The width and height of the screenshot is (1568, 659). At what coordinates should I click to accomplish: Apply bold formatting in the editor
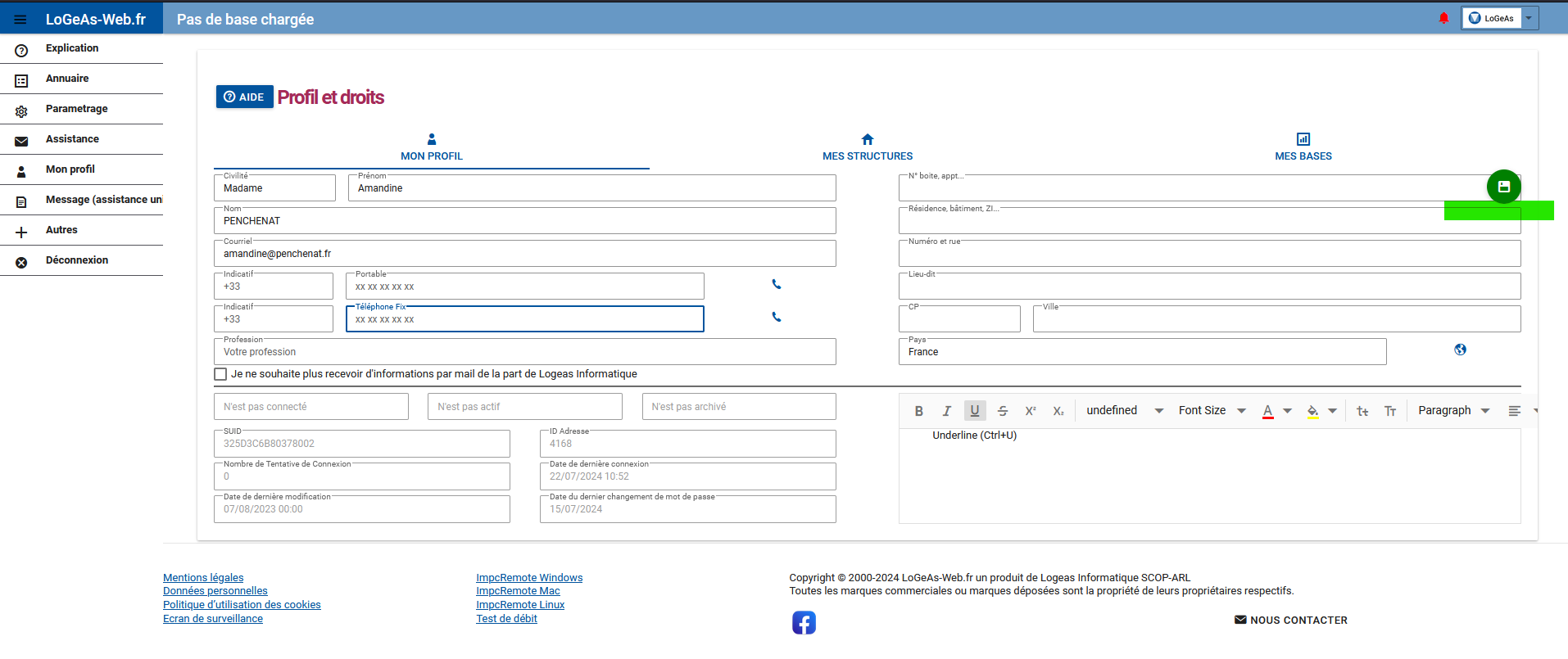coord(918,411)
